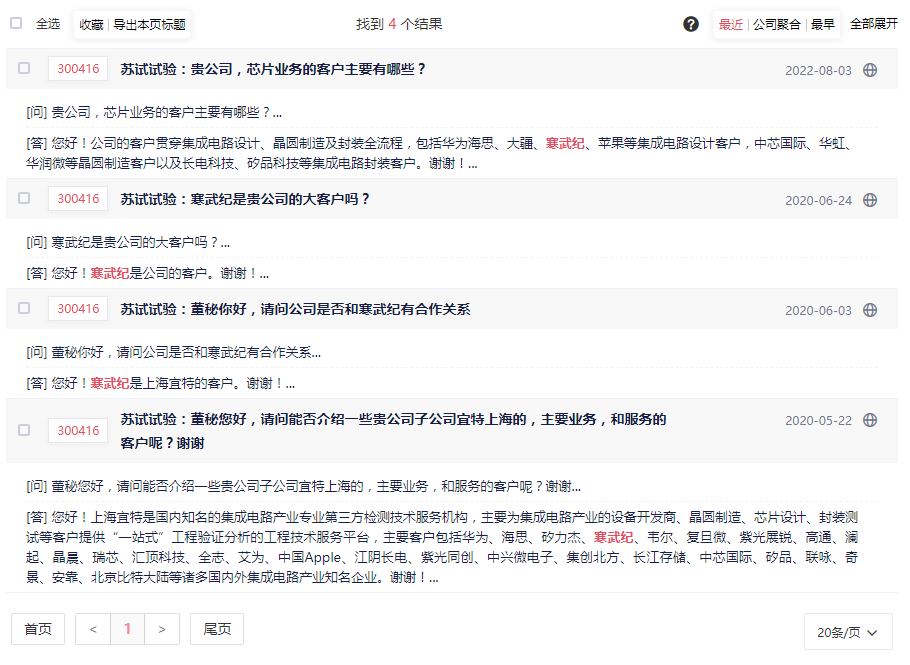
Task: Switch sorting to 最早 tab
Action: coord(823,24)
